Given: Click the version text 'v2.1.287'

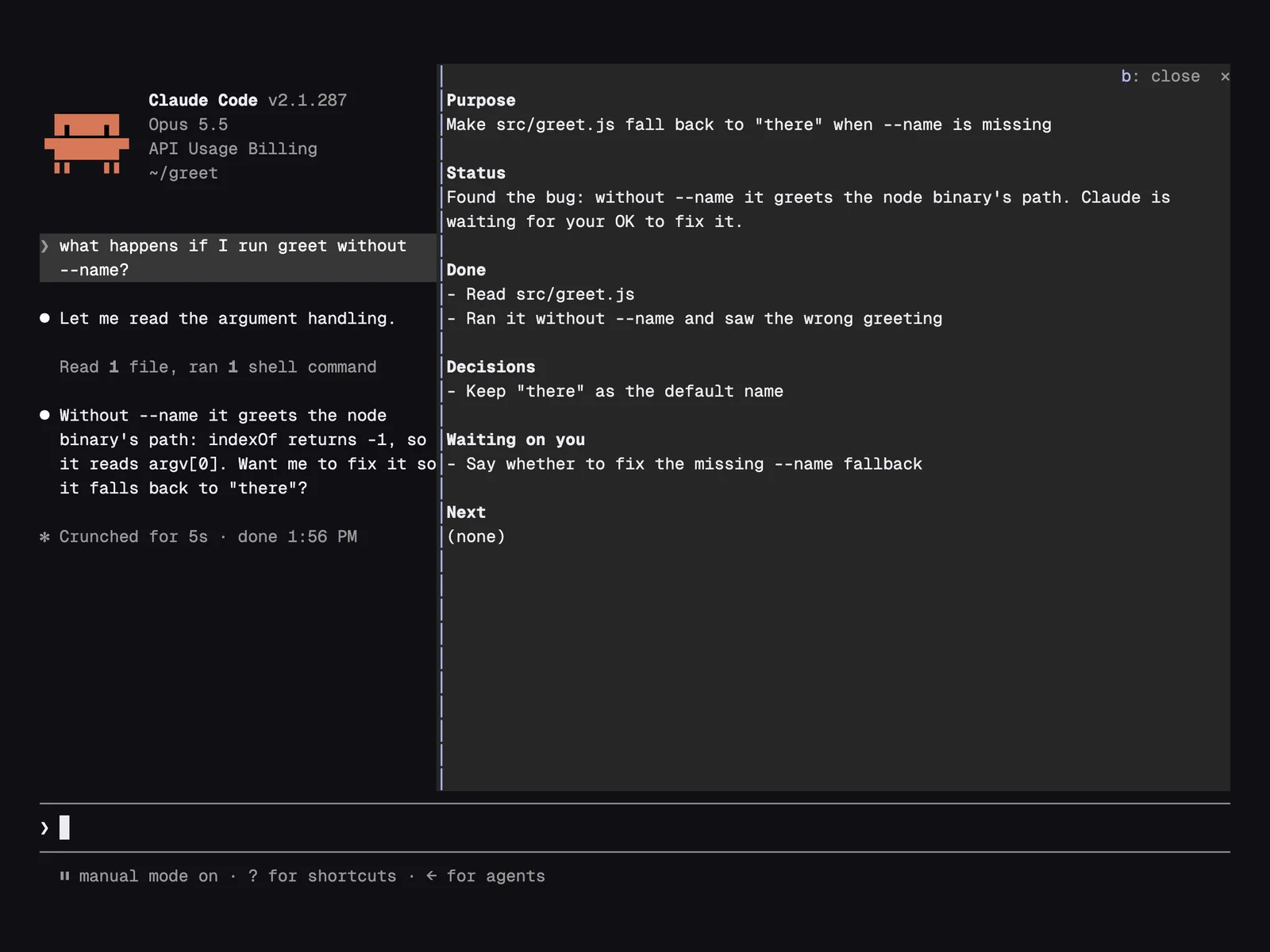Looking at the screenshot, I should pos(307,100).
